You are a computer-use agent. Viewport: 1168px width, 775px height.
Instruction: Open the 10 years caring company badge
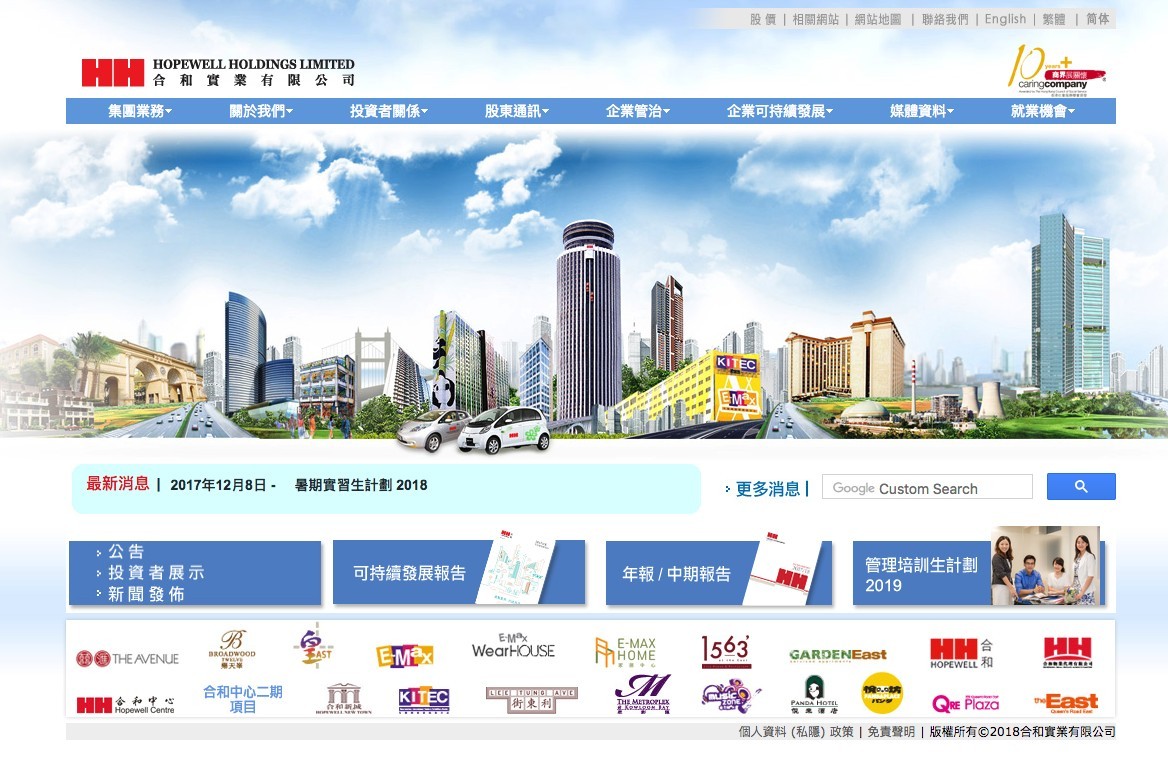tap(1056, 70)
